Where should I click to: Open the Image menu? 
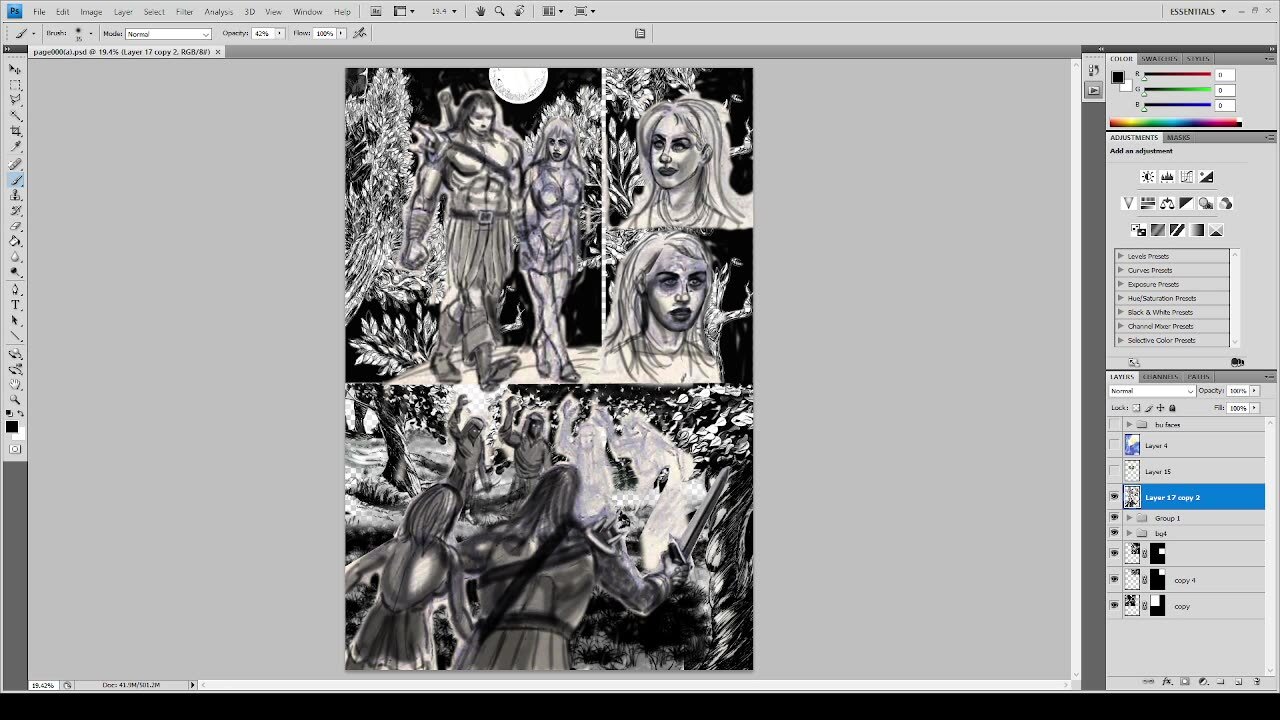pos(91,12)
